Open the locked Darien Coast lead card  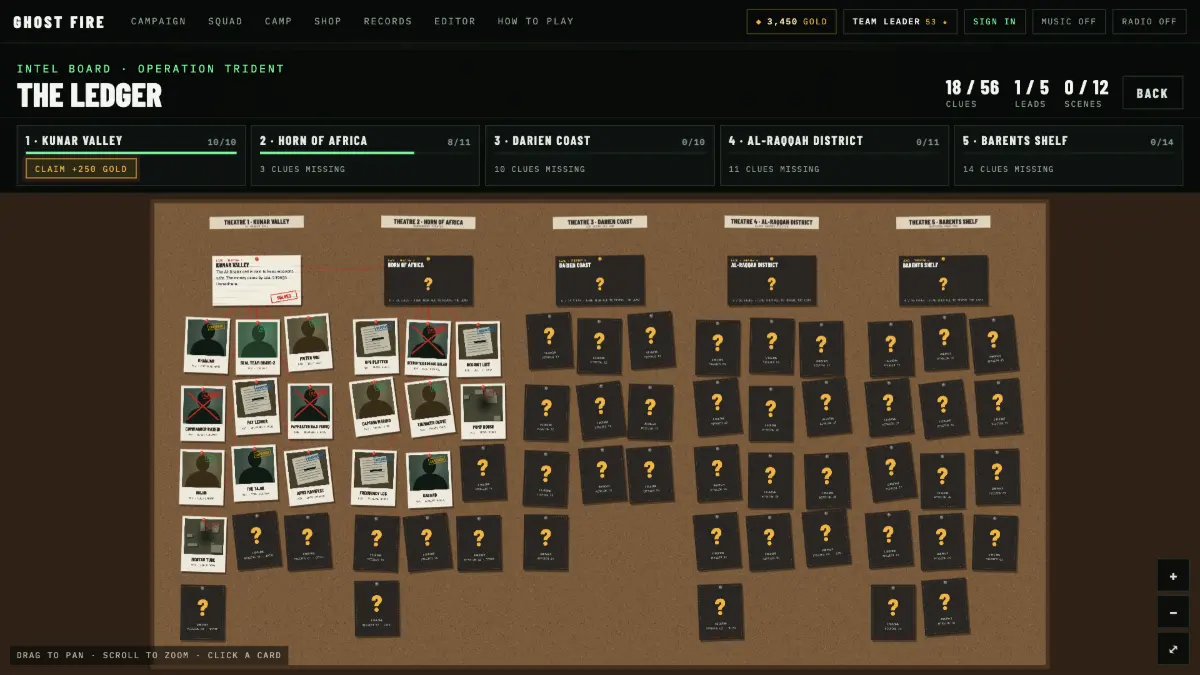[x=600, y=280]
